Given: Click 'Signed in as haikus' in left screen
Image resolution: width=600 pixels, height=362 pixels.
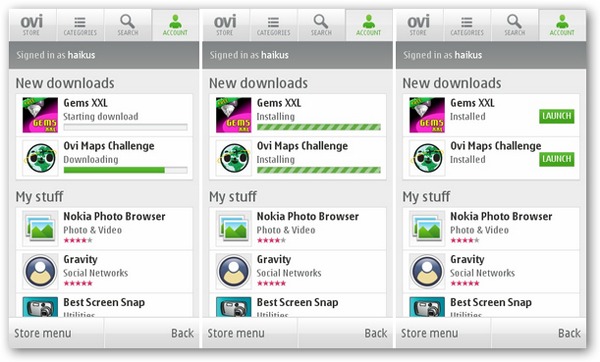Looking at the screenshot, I should pos(56,55).
